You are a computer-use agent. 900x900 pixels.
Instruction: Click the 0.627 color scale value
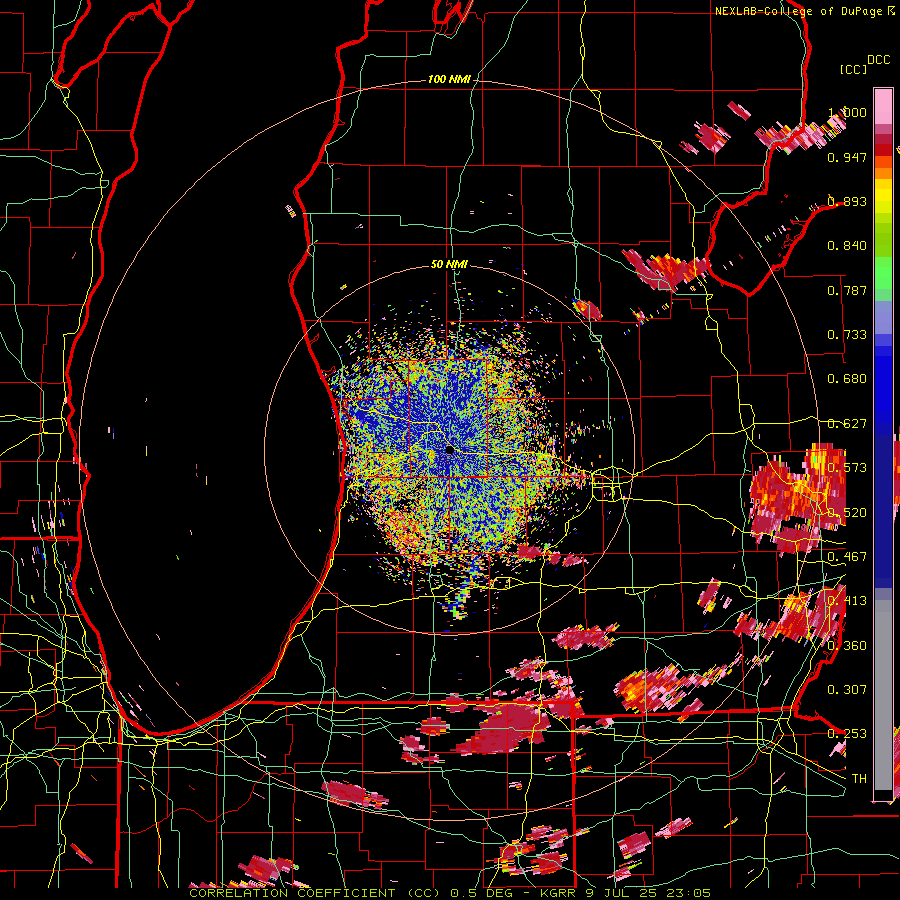(847, 424)
